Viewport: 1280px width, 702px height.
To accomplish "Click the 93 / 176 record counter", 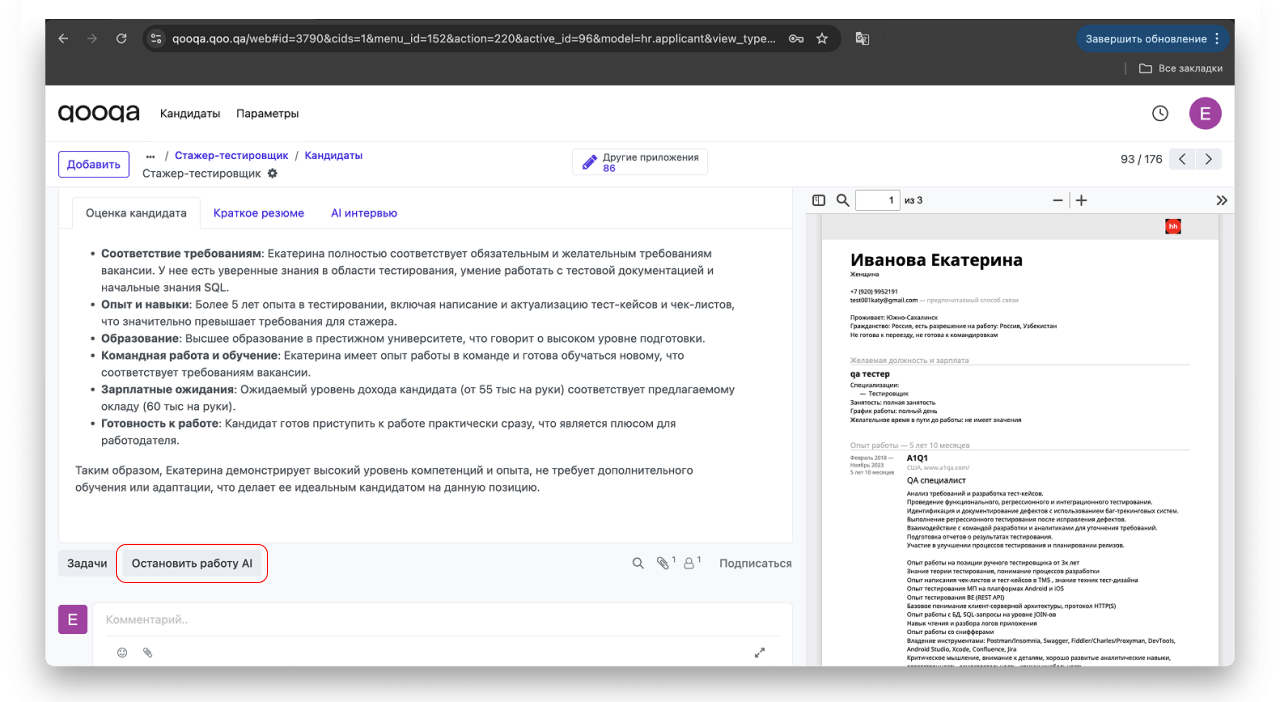I will [x=1141, y=159].
